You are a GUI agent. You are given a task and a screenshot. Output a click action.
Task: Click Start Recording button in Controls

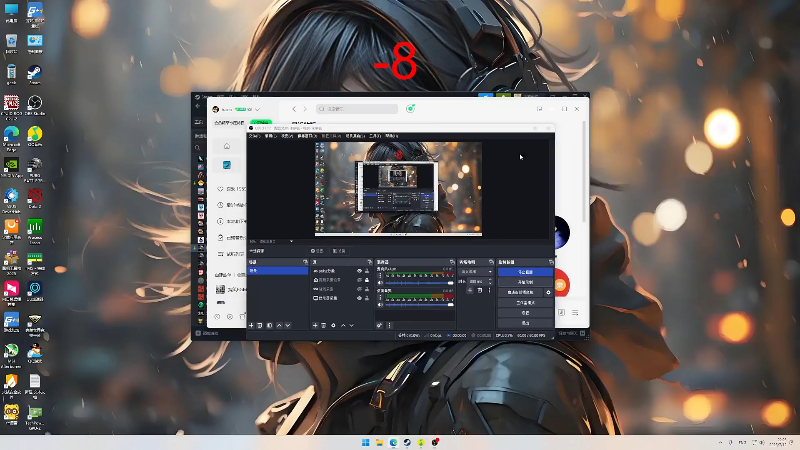(525, 282)
